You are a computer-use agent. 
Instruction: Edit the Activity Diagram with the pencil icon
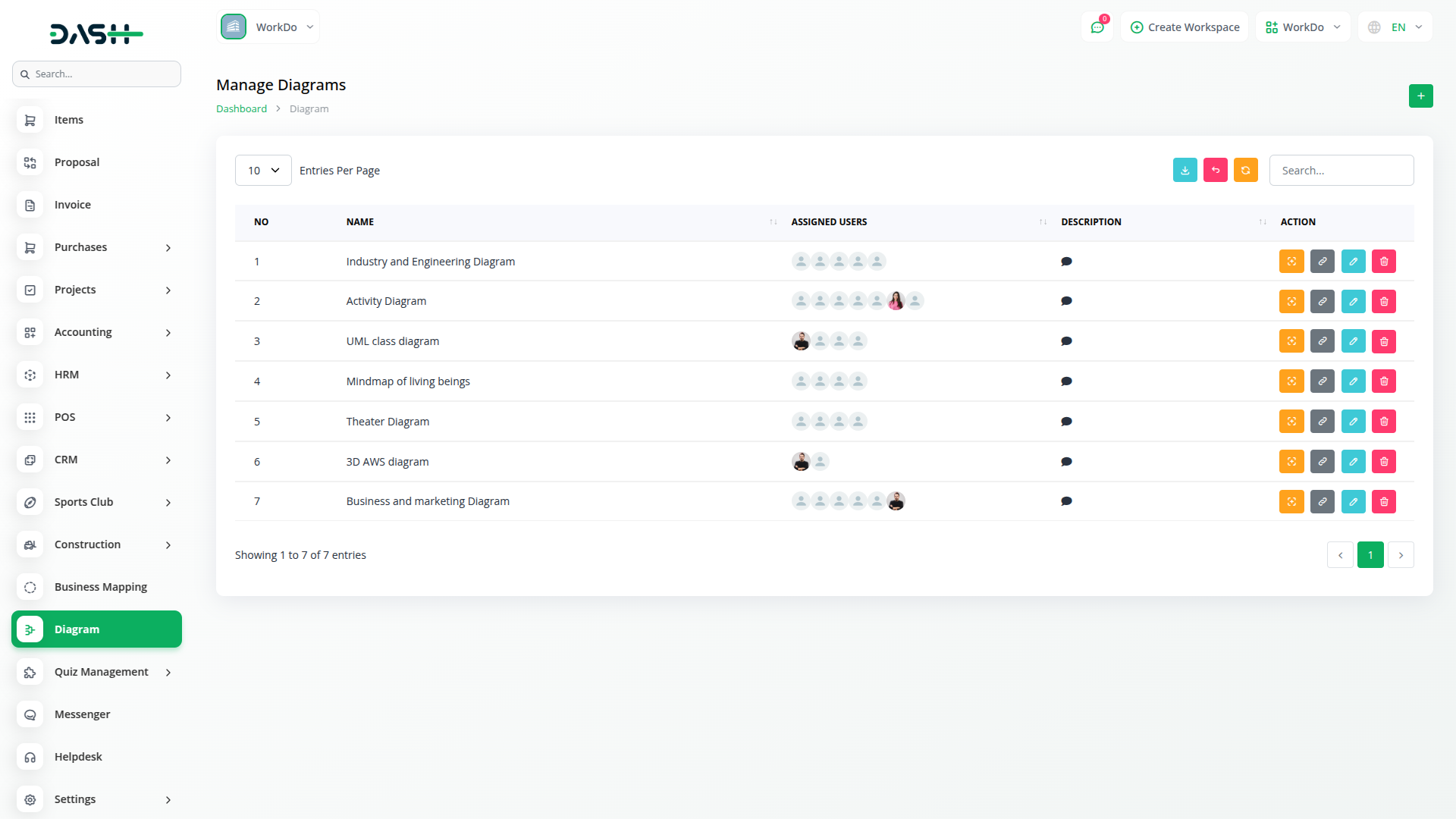pos(1353,301)
